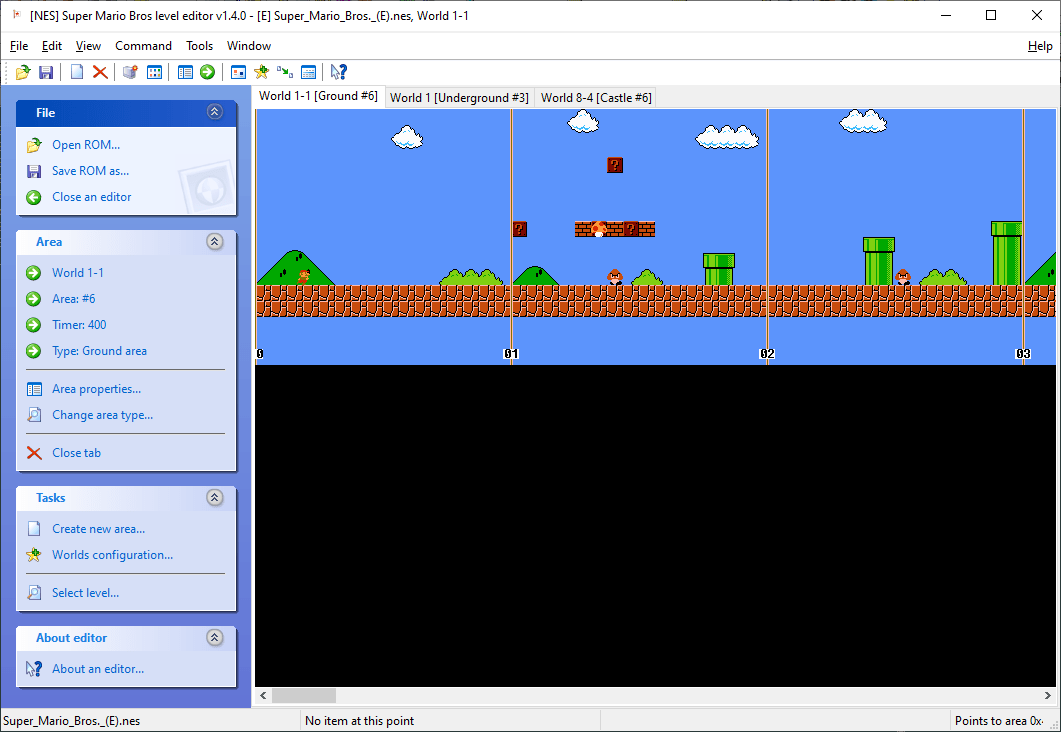The width and height of the screenshot is (1061, 732).
Task: Open the World 8-4 Castle tab
Action: pos(595,97)
